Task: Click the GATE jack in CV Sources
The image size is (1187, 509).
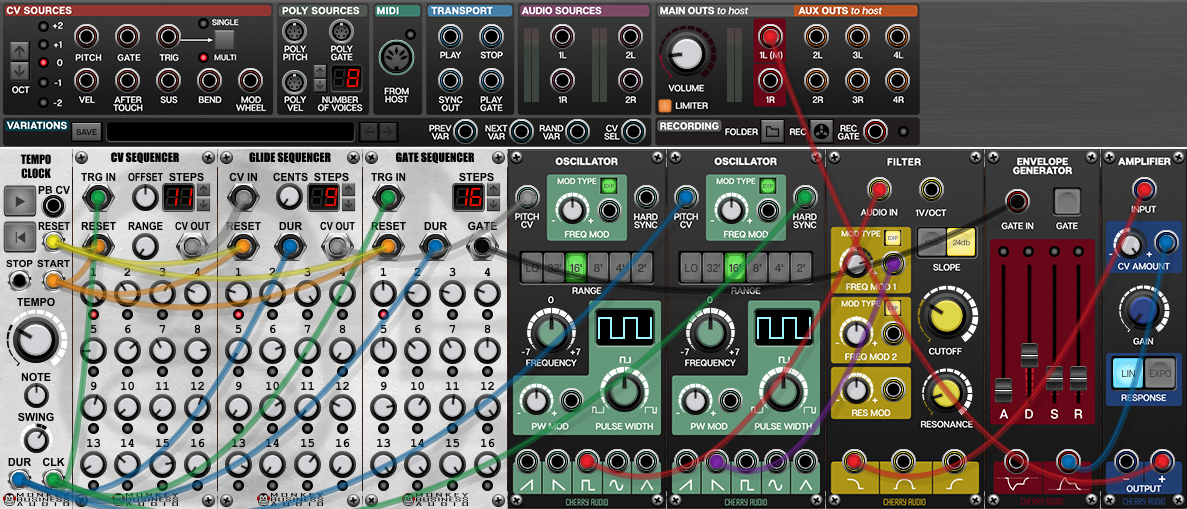Action: click(x=128, y=36)
